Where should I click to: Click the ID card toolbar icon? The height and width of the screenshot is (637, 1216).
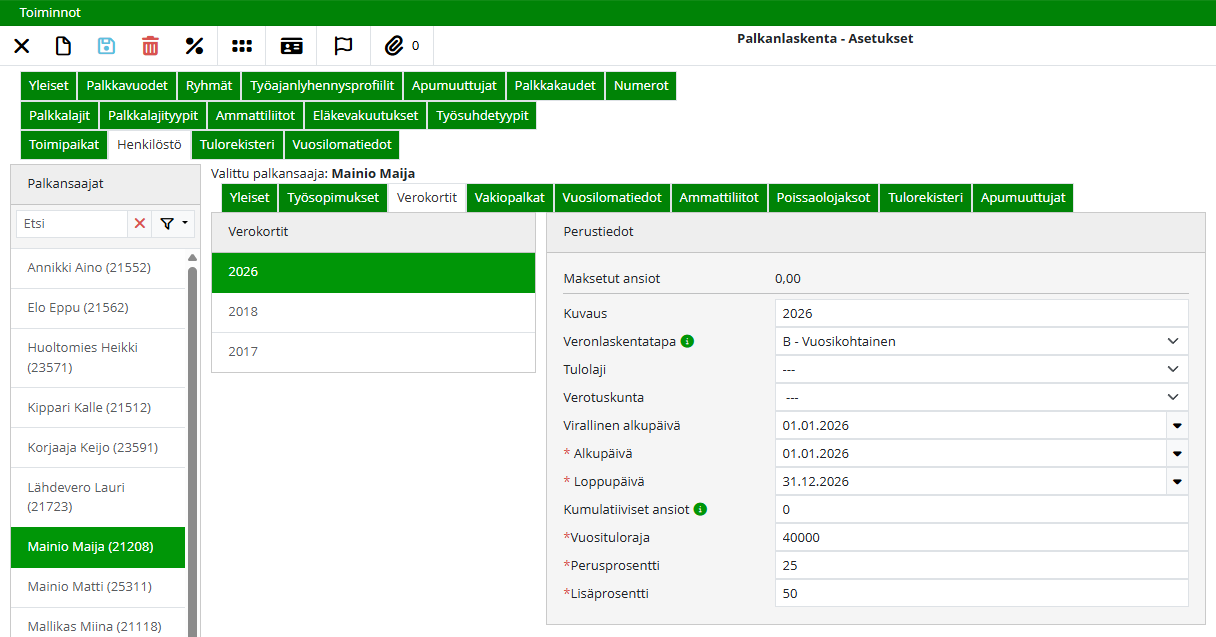(291, 46)
